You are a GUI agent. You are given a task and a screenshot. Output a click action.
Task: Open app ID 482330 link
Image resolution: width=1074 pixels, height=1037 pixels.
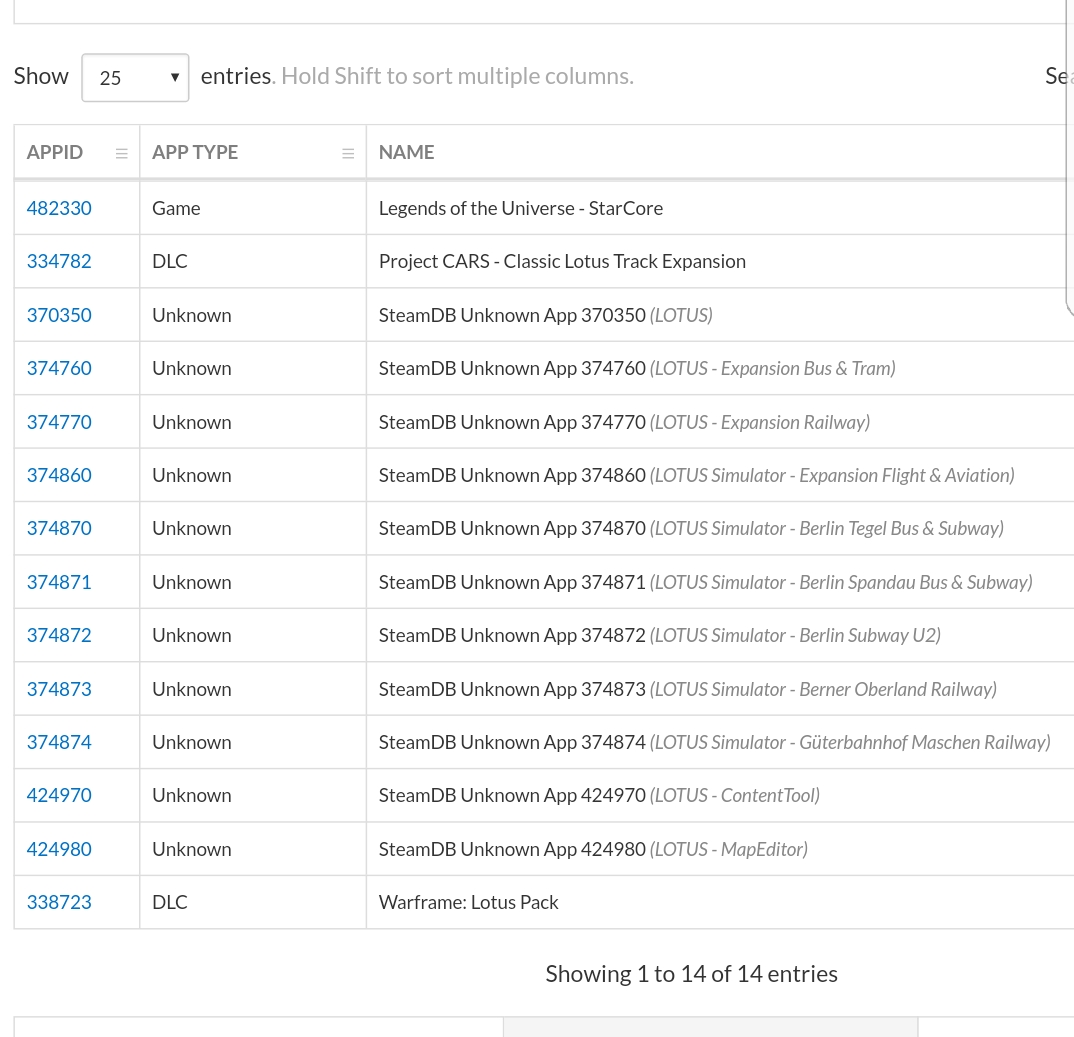59,208
